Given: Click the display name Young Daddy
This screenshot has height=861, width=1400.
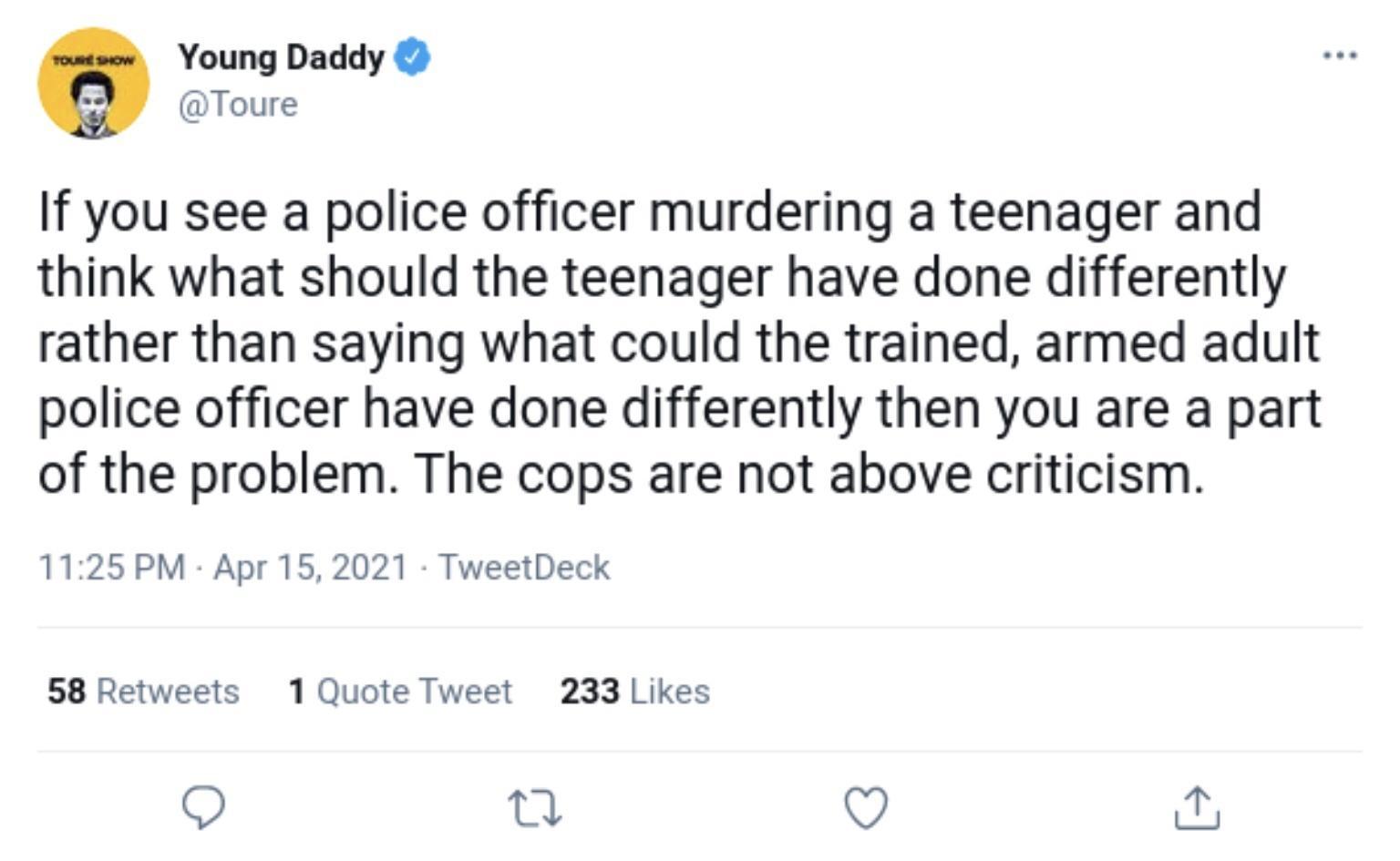Looking at the screenshot, I should click(x=281, y=56).
